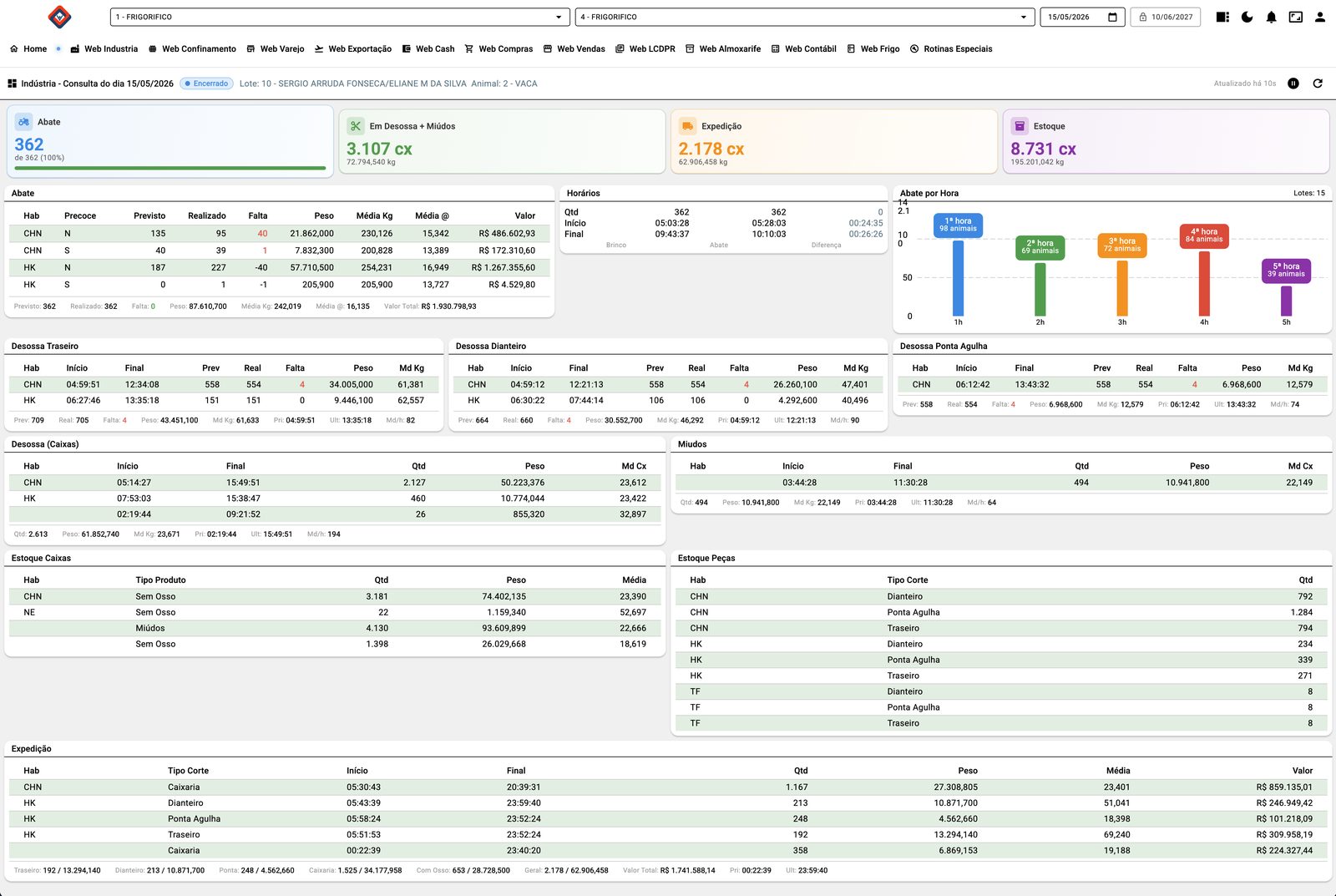Open the layout panel icon in header
The image size is (1336, 896).
pos(1222,17)
